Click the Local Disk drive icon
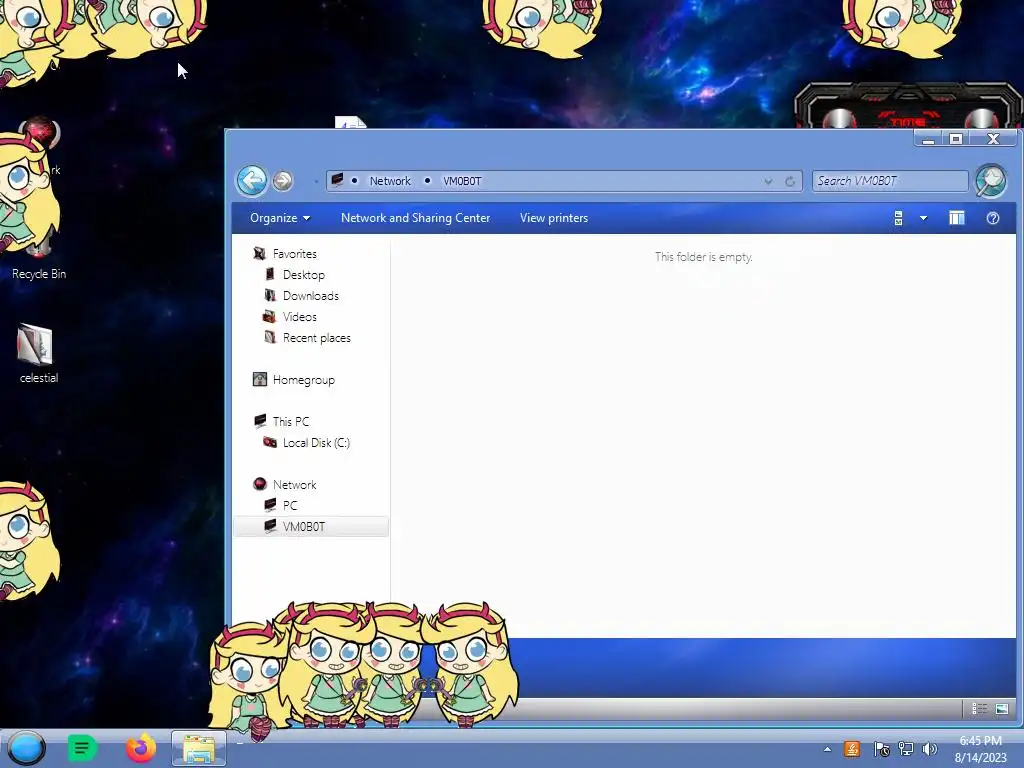 (x=270, y=442)
